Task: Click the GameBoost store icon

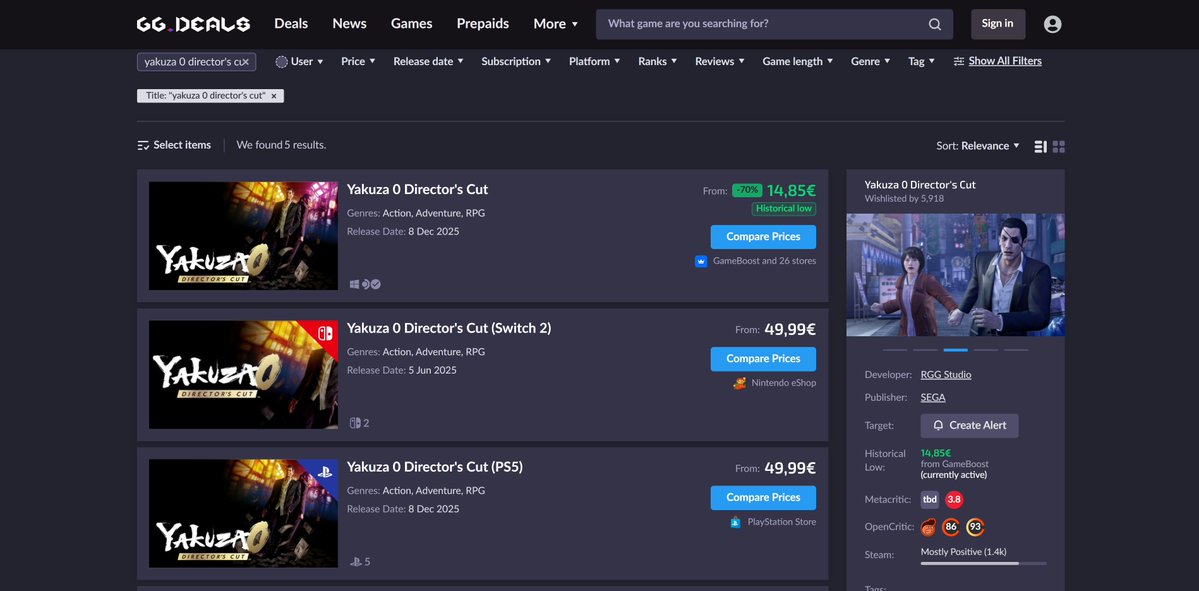Action: (700, 261)
